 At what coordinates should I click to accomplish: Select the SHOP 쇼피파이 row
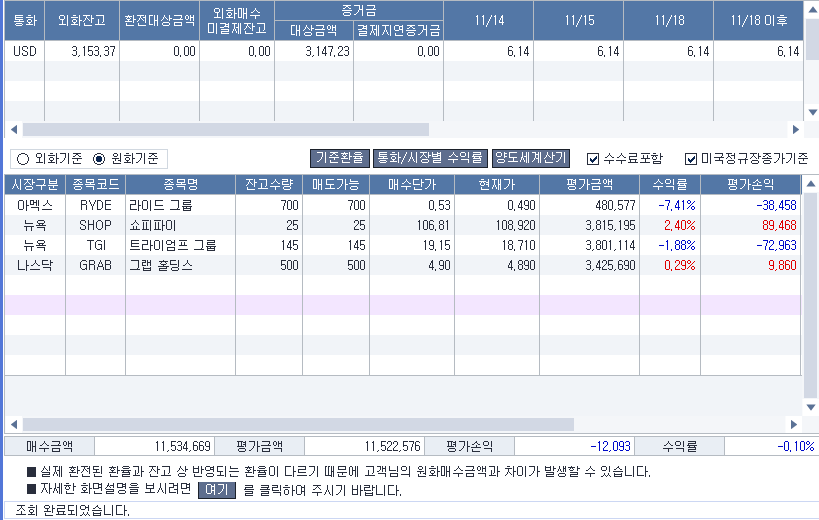180,225
